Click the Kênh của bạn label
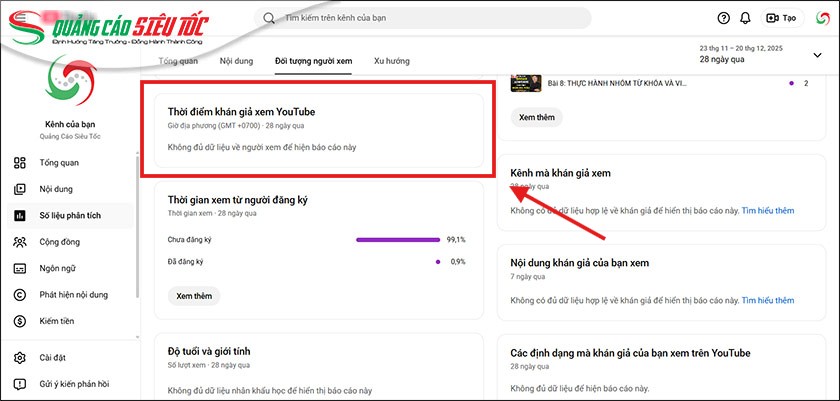 [x=70, y=125]
